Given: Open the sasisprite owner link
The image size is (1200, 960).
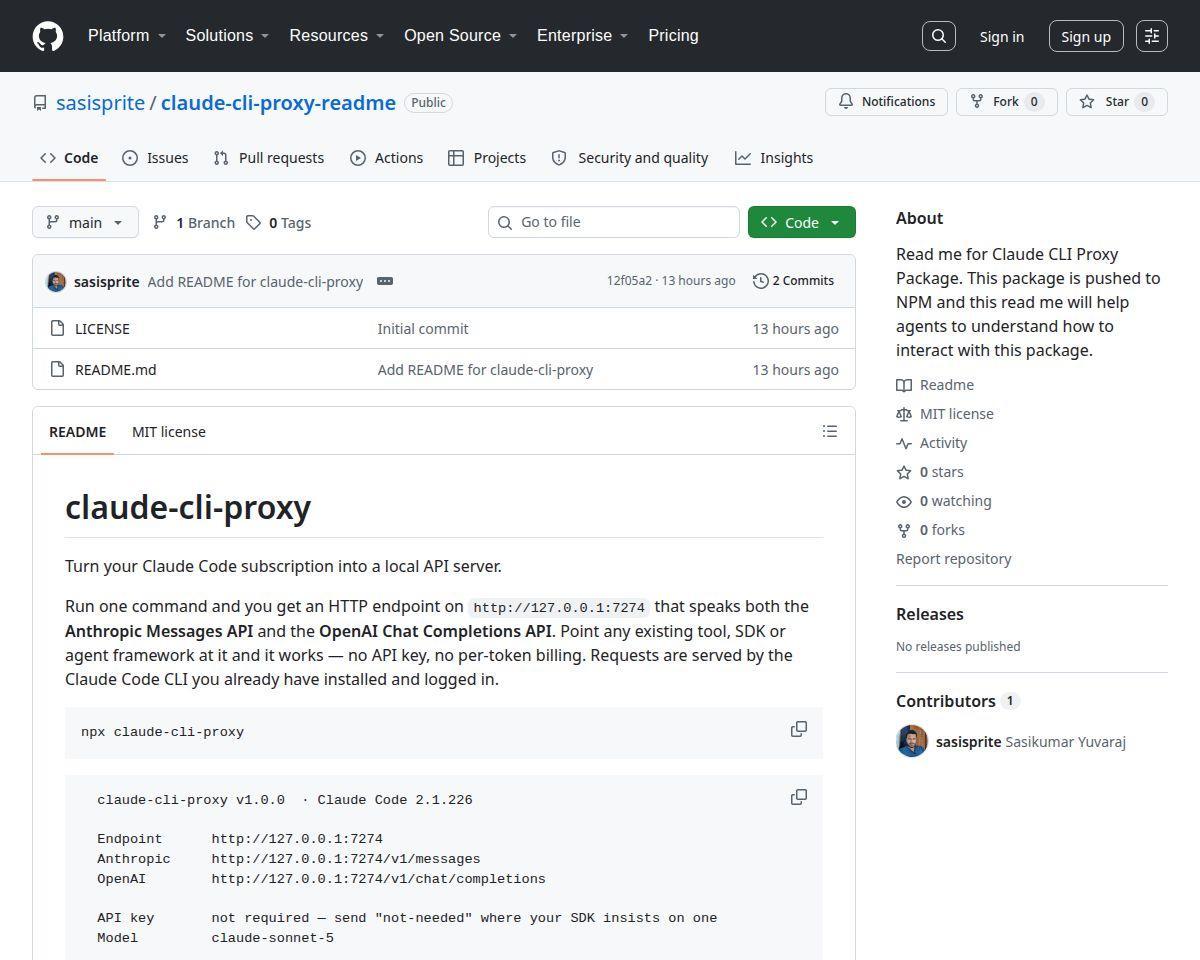Looking at the screenshot, I should click(x=100, y=103).
